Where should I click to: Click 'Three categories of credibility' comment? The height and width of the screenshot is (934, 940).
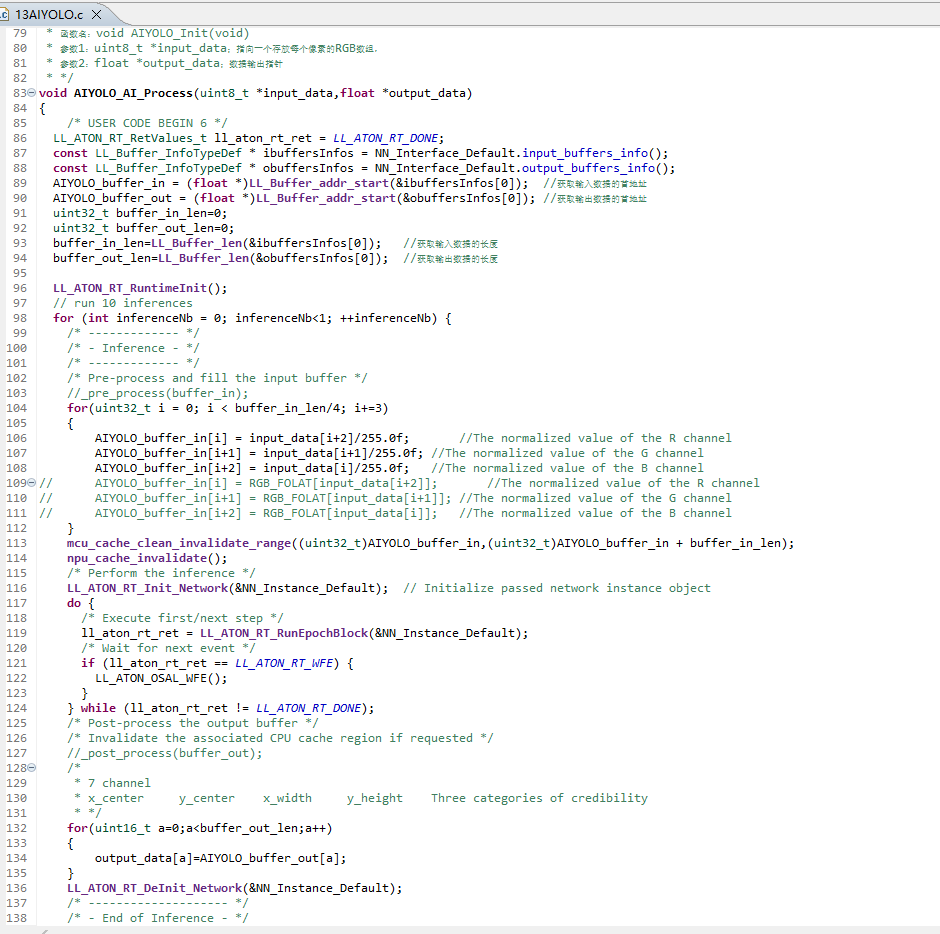click(540, 798)
